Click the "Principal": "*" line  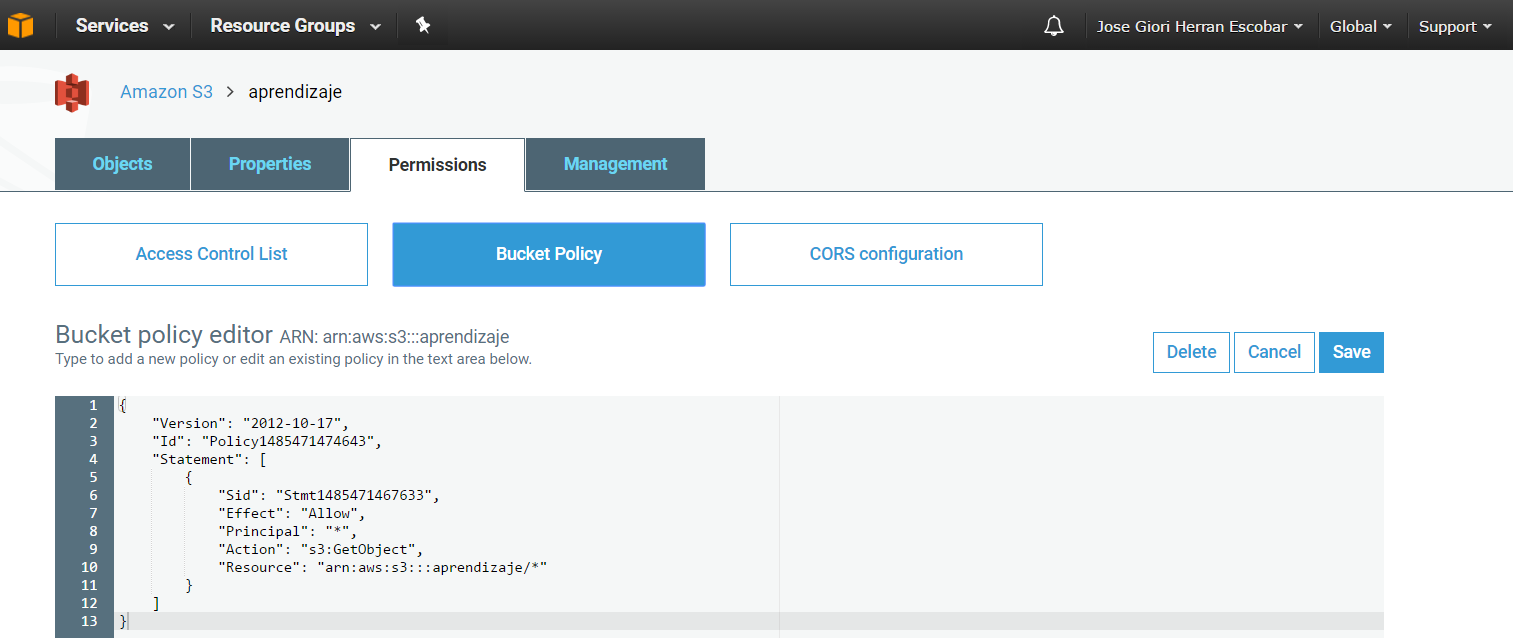coord(287,531)
